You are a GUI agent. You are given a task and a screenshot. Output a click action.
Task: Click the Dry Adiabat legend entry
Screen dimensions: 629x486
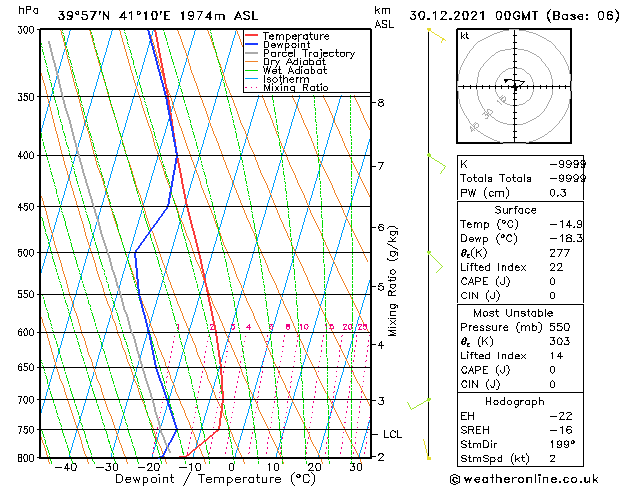pos(286,62)
